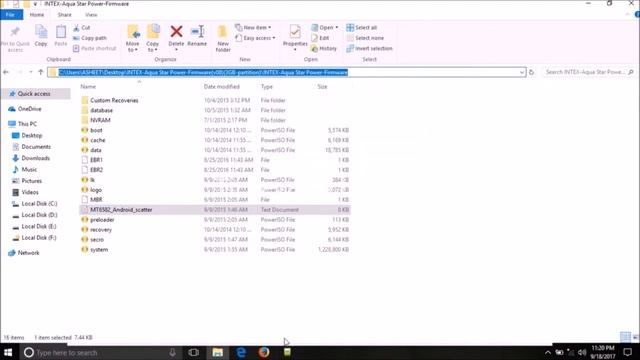Image resolution: width=640 pixels, height=360 pixels.
Task: Open Microsoft Edge from taskbar
Action: click(241, 352)
